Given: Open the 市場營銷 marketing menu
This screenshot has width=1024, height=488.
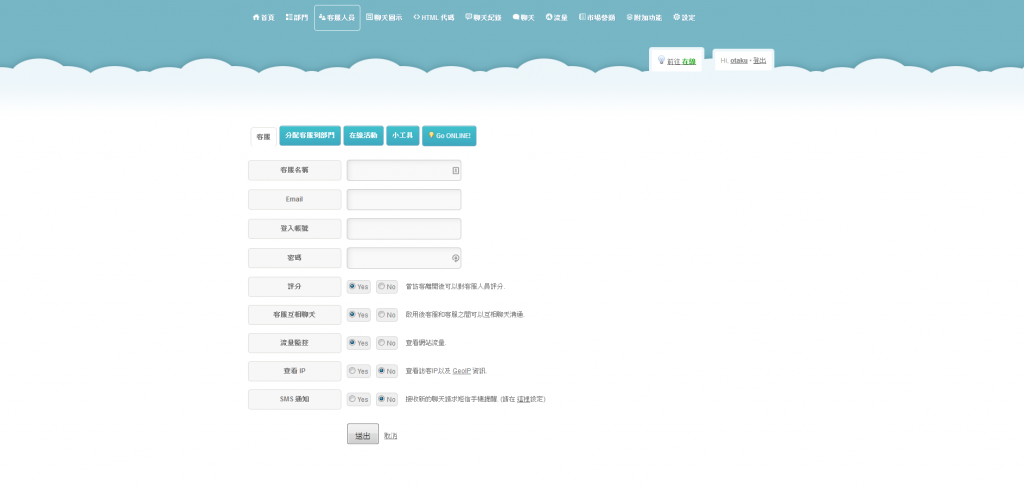Looking at the screenshot, I should point(597,18).
